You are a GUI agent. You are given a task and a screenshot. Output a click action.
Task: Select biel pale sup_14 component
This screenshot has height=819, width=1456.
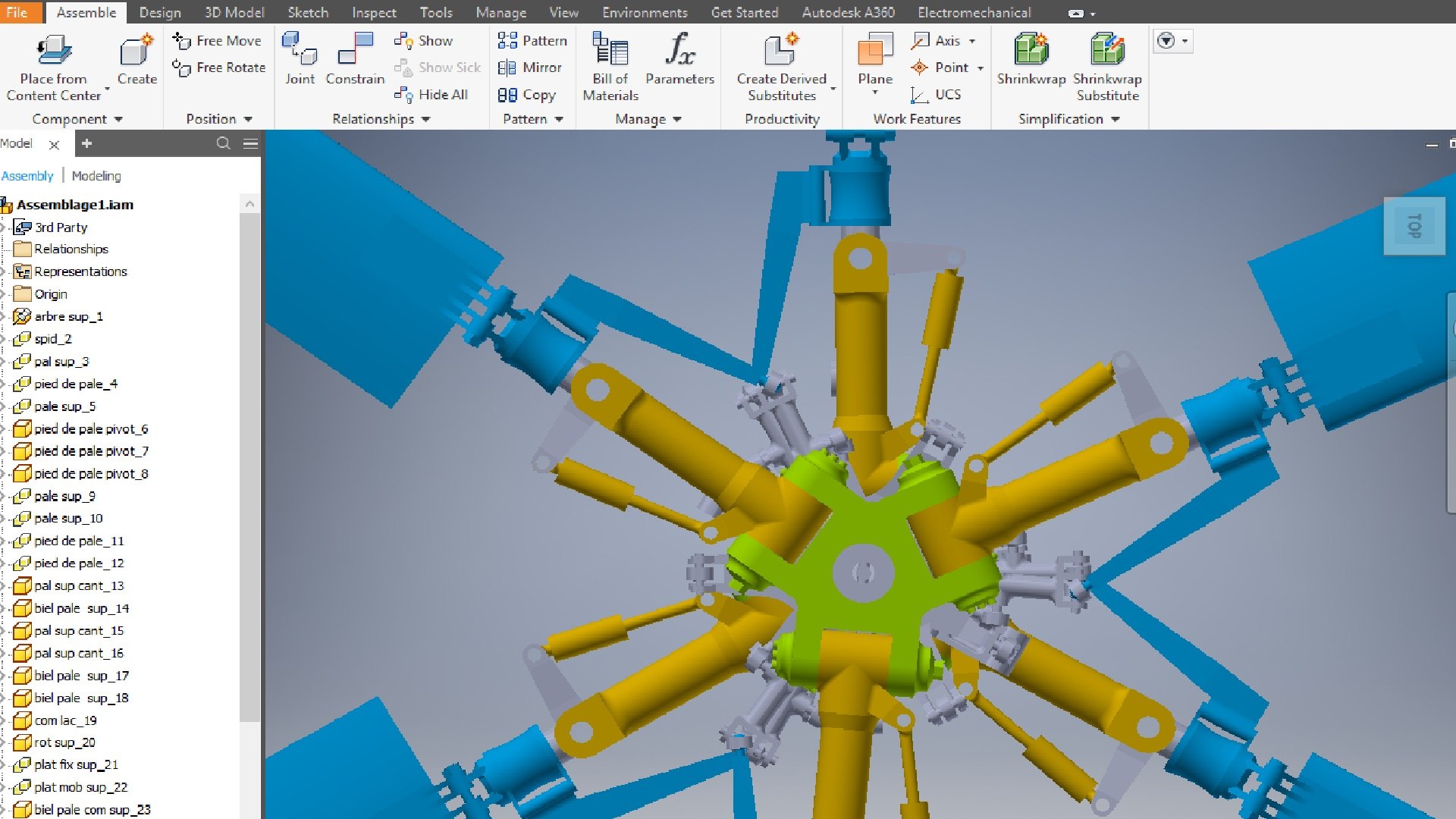pyautogui.click(x=81, y=608)
